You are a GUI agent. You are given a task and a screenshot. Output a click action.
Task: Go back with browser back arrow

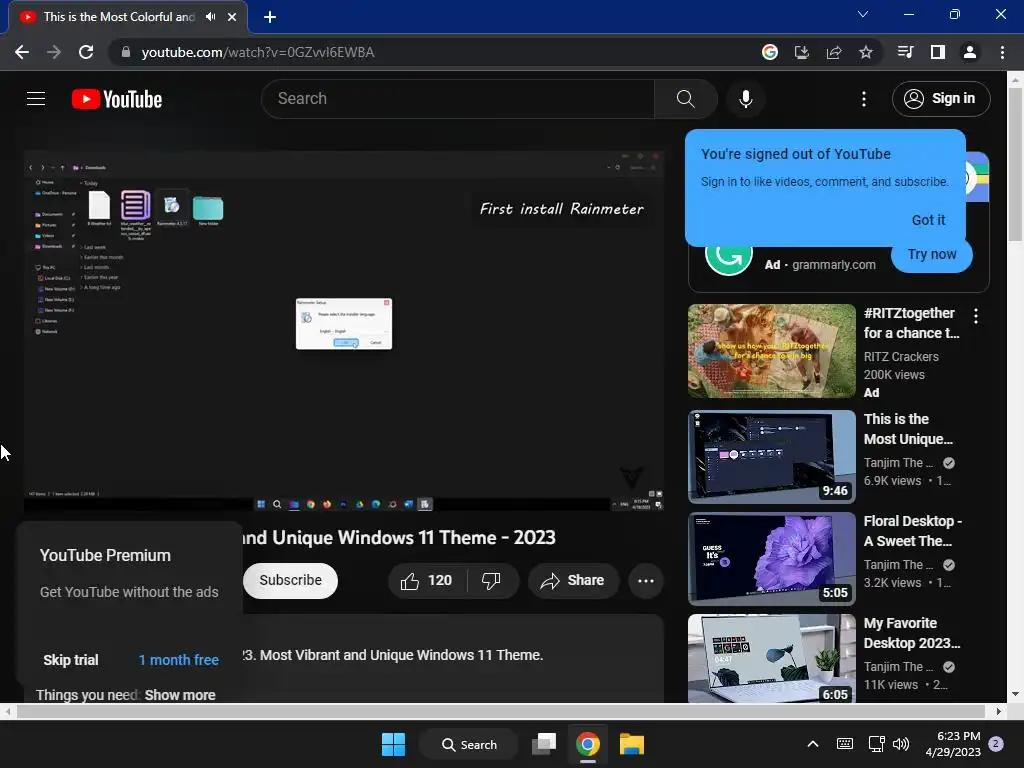click(22, 52)
